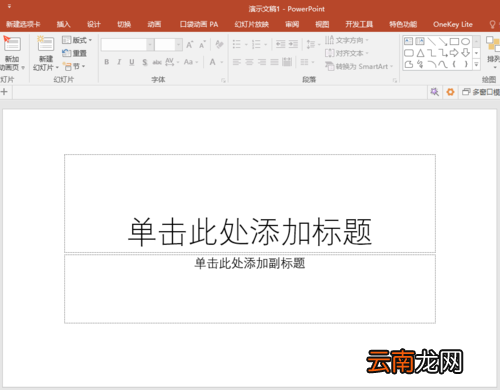This screenshot has height=390, width=500.
Task: Select the arrow line shape
Action: (x=443, y=41)
